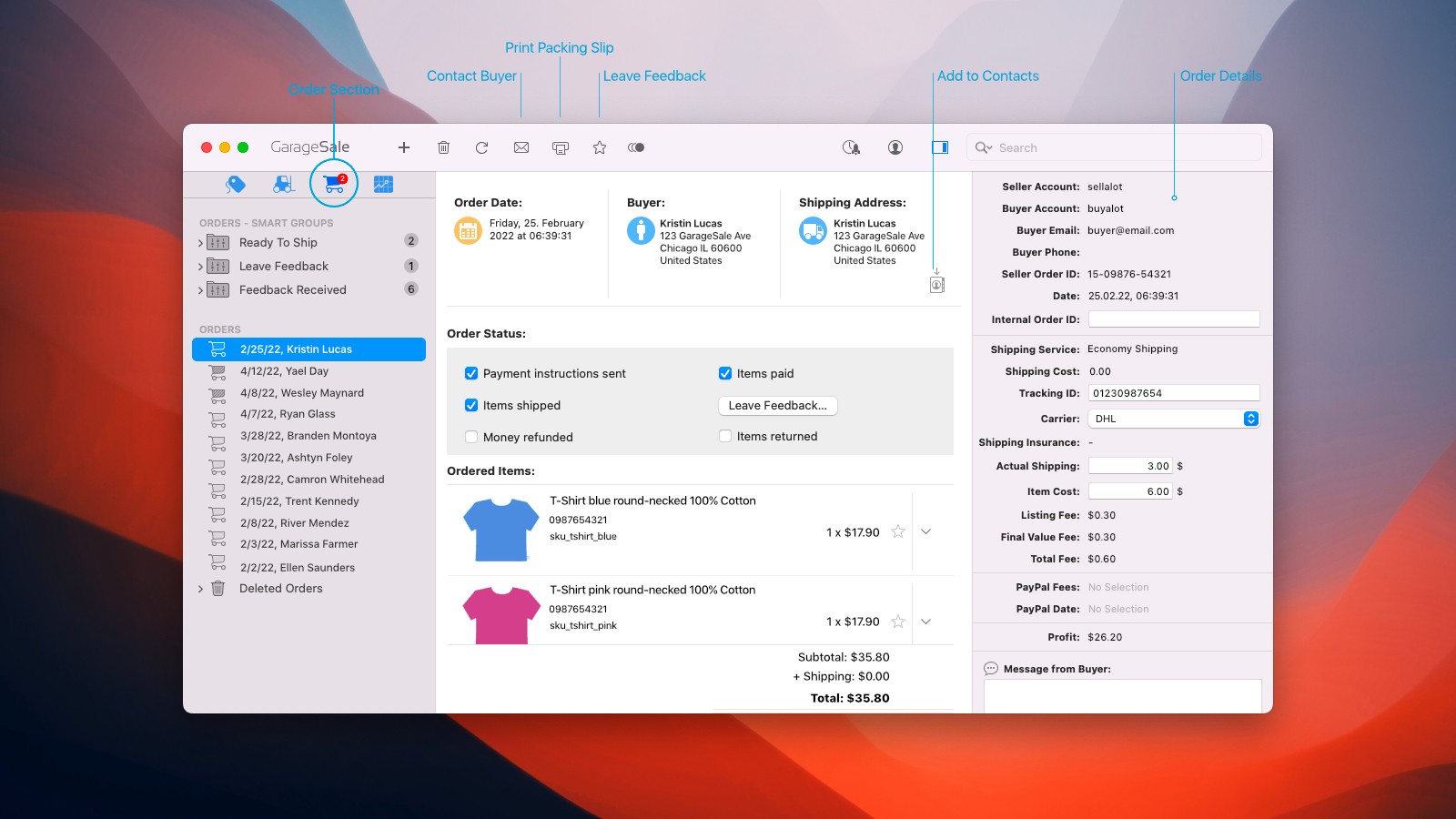Image resolution: width=1456 pixels, height=819 pixels.
Task: Uncheck Payment instructions sent
Action: click(x=471, y=373)
